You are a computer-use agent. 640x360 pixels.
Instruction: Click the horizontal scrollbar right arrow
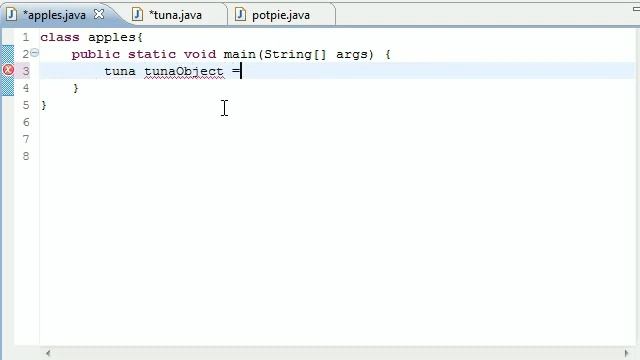pyautogui.click(x=627, y=353)
